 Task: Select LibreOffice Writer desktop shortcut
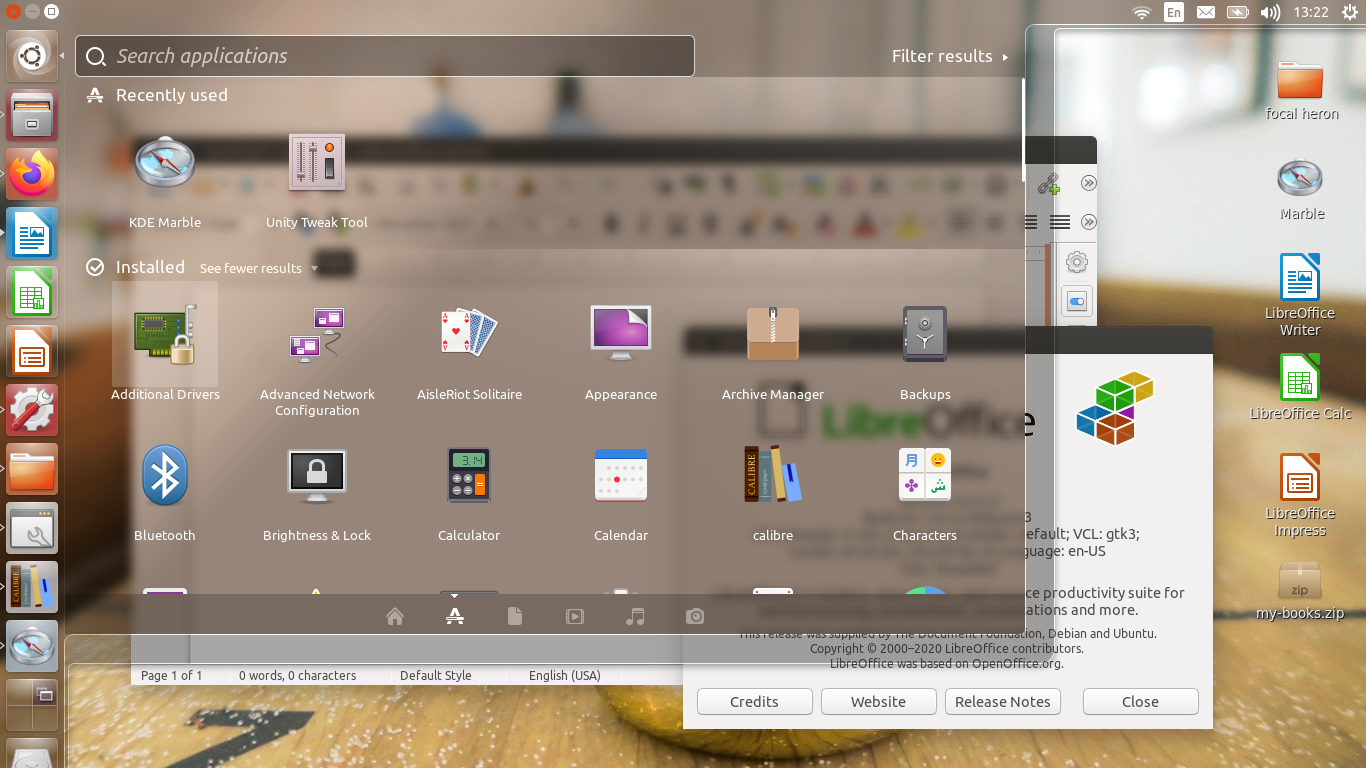[x=1301, y=294]
